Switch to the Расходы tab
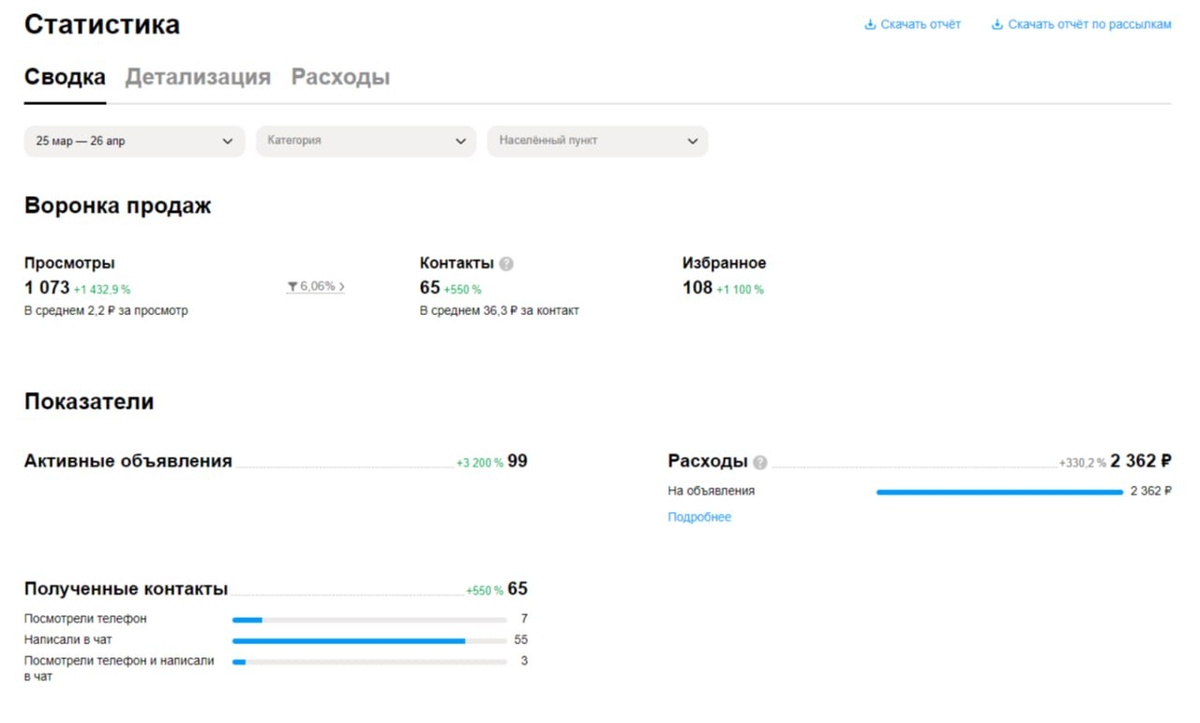 [340, 77]
